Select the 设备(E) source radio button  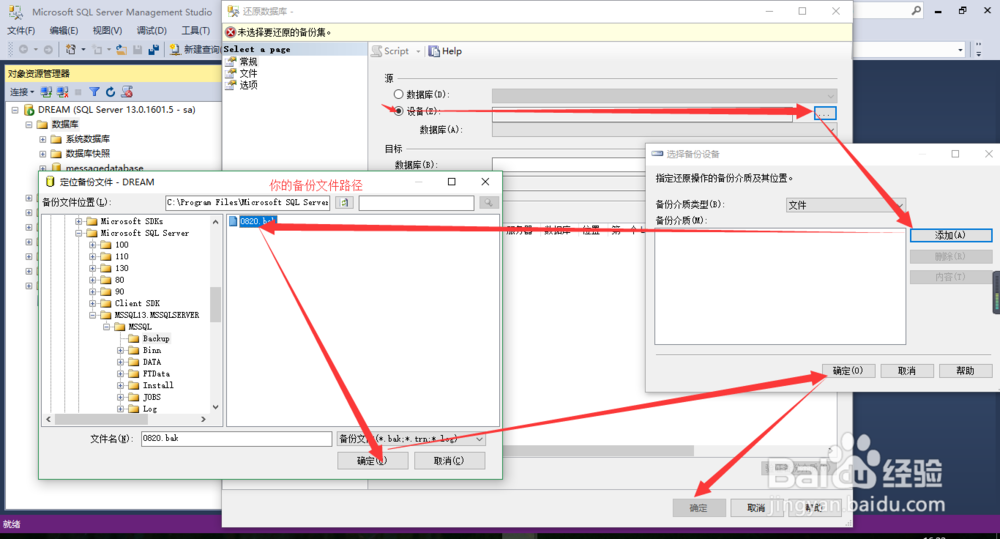click(399, 111)
